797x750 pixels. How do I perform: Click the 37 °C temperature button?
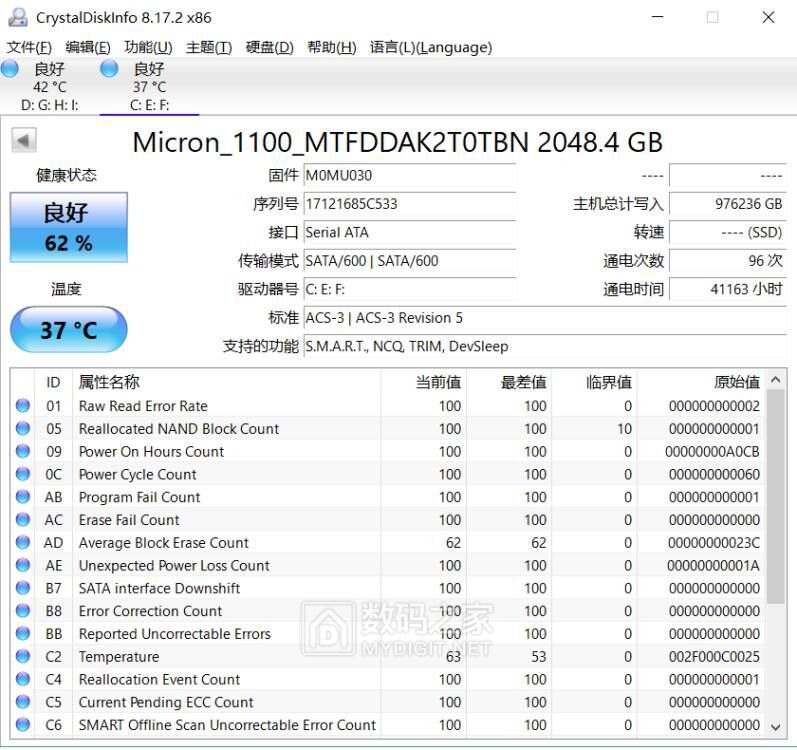click(x=69, y=329)
